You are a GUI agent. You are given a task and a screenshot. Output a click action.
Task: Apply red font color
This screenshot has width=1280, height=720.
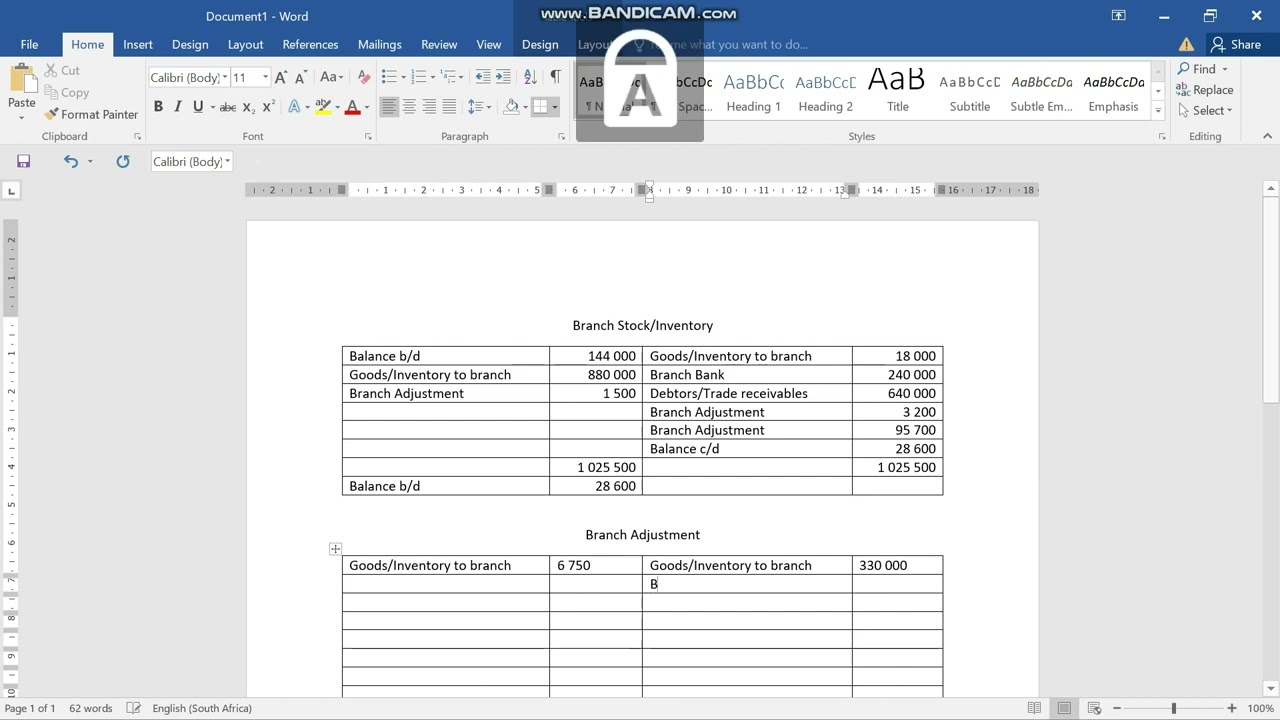[x=352, y=107]
